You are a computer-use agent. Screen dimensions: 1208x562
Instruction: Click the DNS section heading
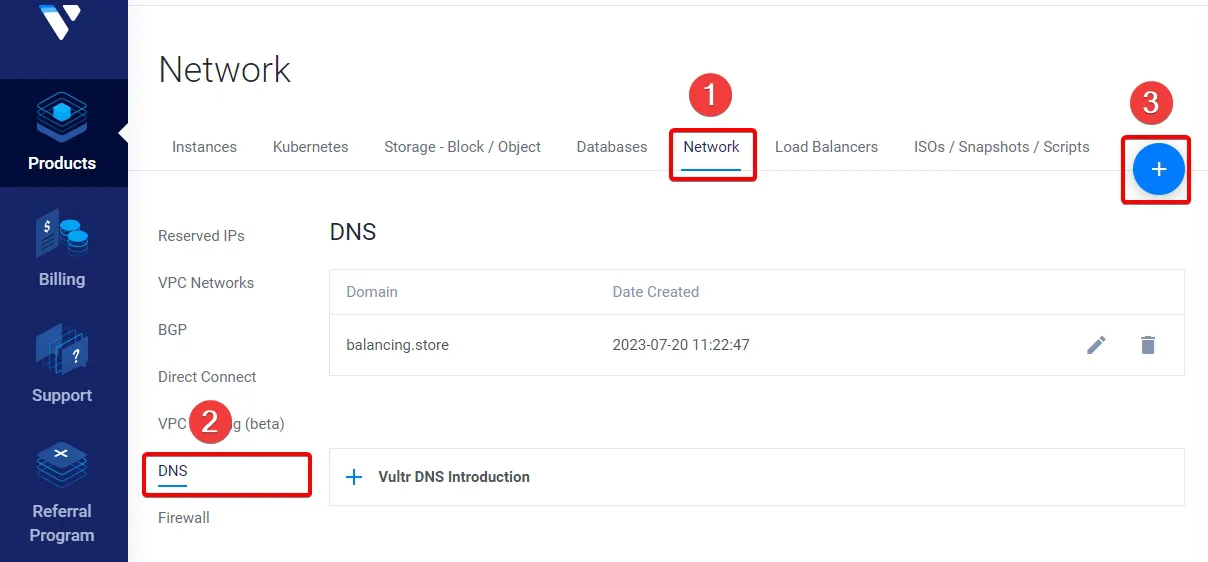click(x=353, y=232)
